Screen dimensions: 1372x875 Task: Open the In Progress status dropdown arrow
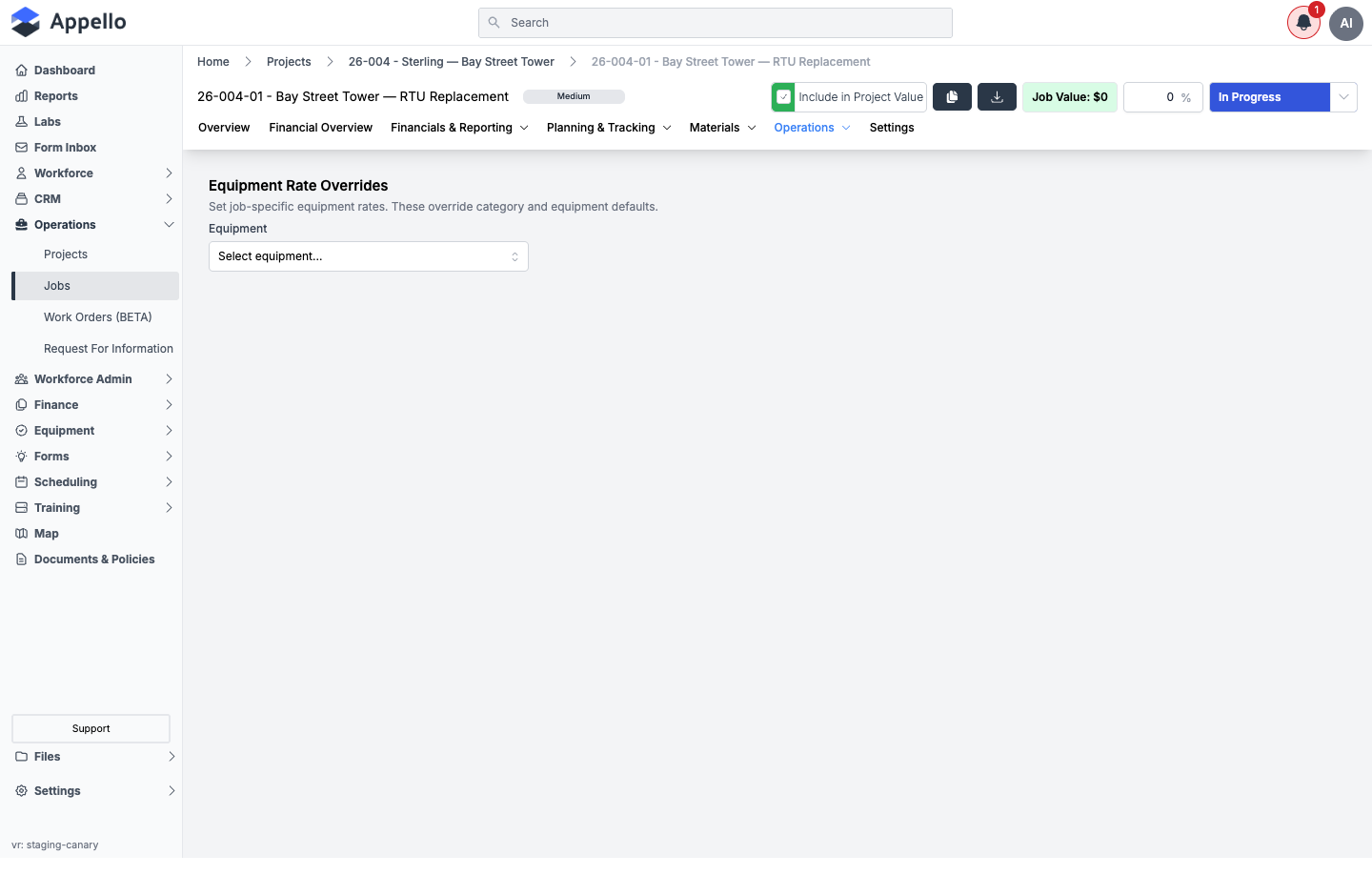tap(1343, 97)
